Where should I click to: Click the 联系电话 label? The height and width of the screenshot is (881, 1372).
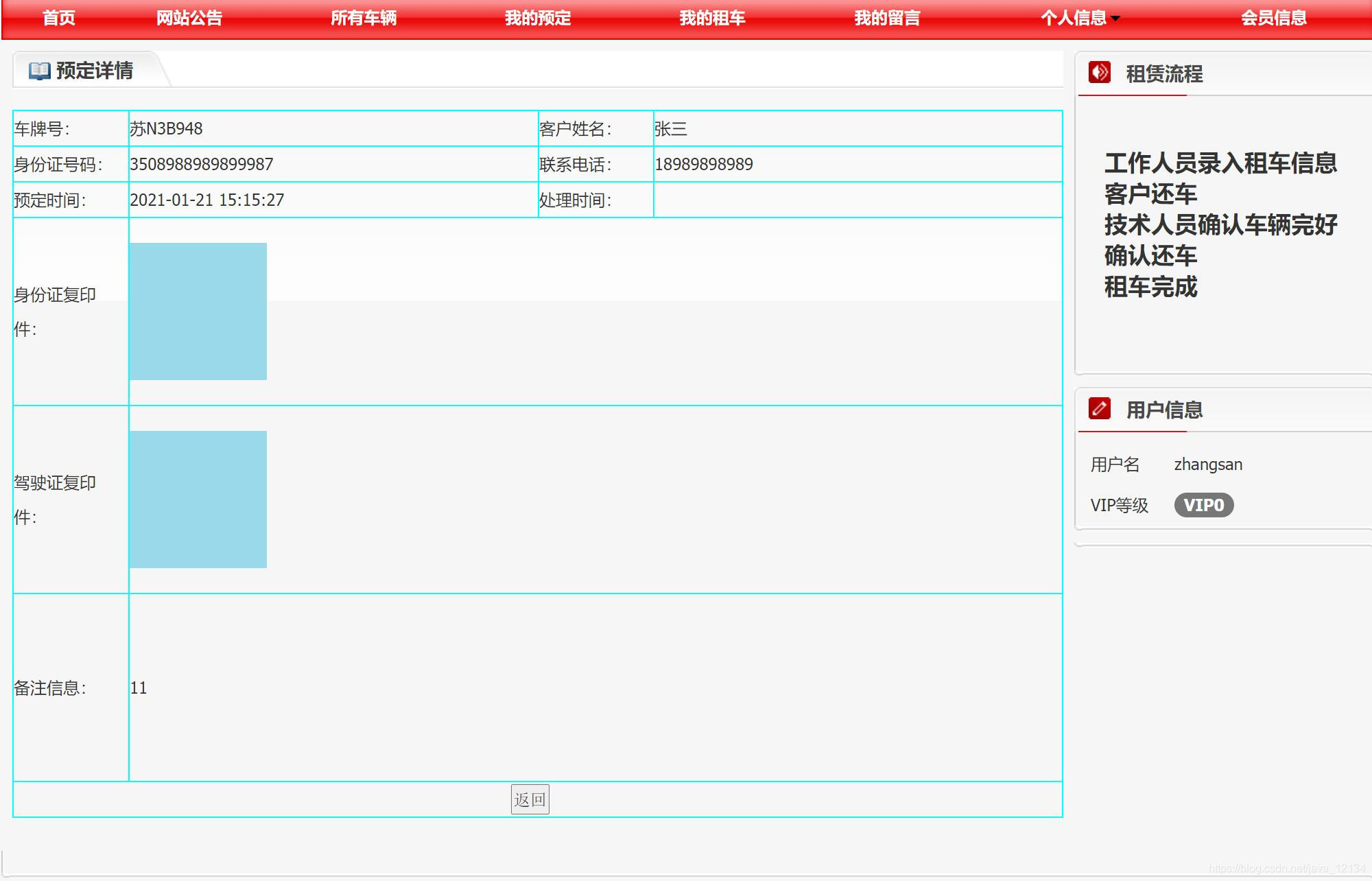click(575, 164)
